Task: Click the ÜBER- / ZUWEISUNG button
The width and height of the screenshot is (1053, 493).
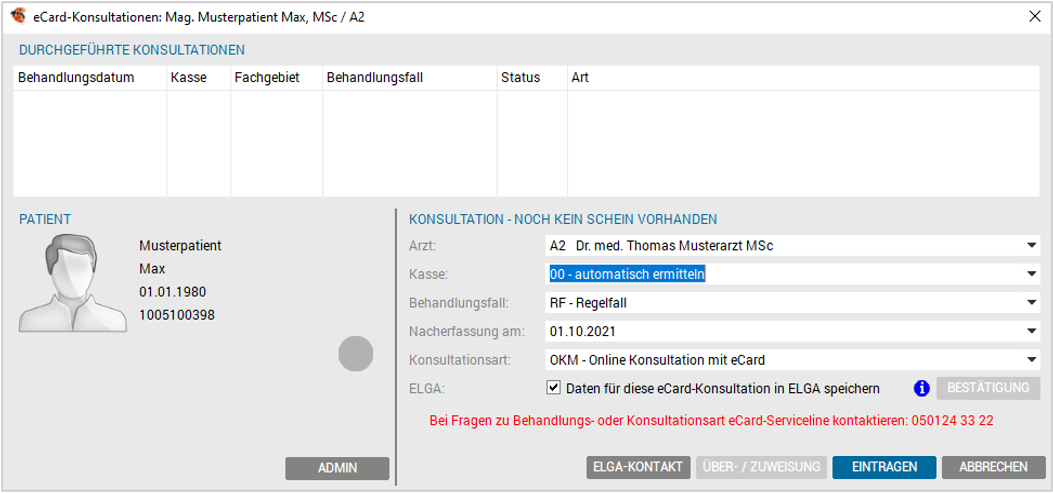Action: 762,467
